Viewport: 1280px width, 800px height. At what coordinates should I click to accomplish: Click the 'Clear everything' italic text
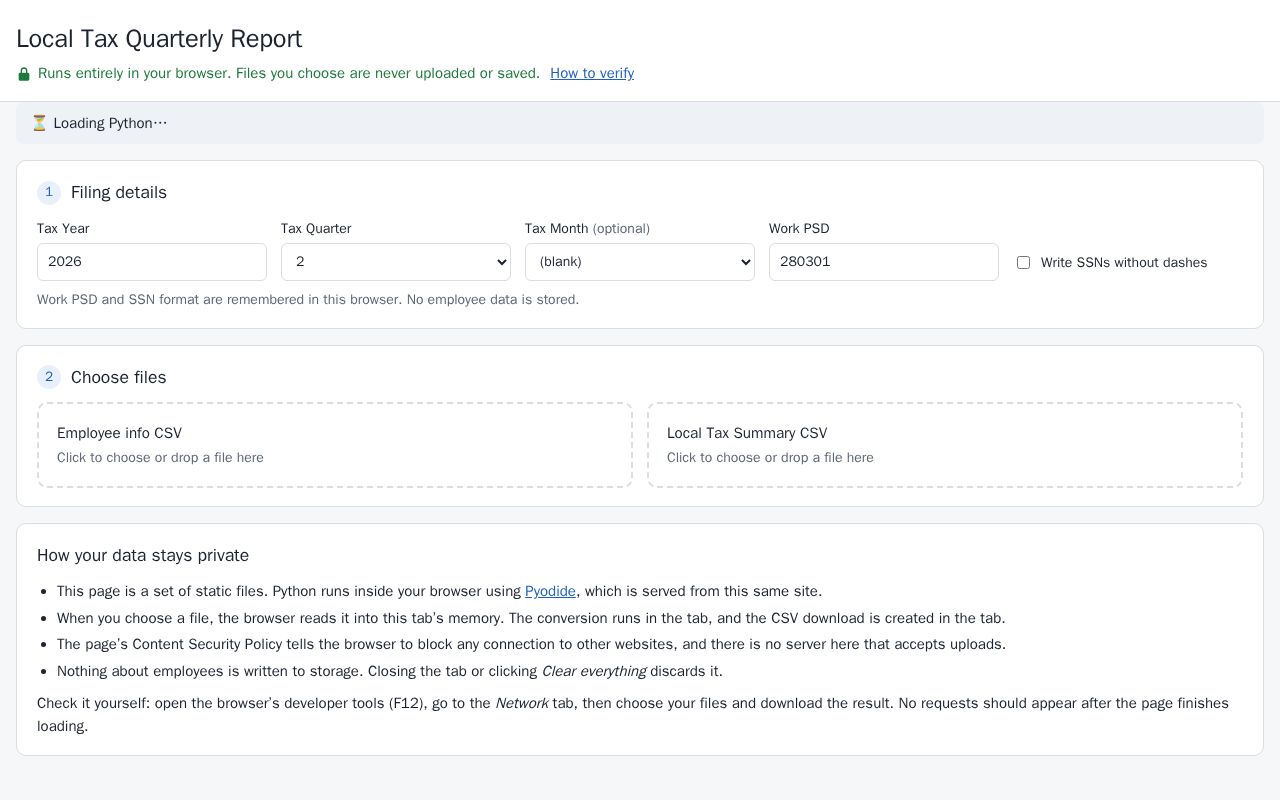tap(594, 671)
